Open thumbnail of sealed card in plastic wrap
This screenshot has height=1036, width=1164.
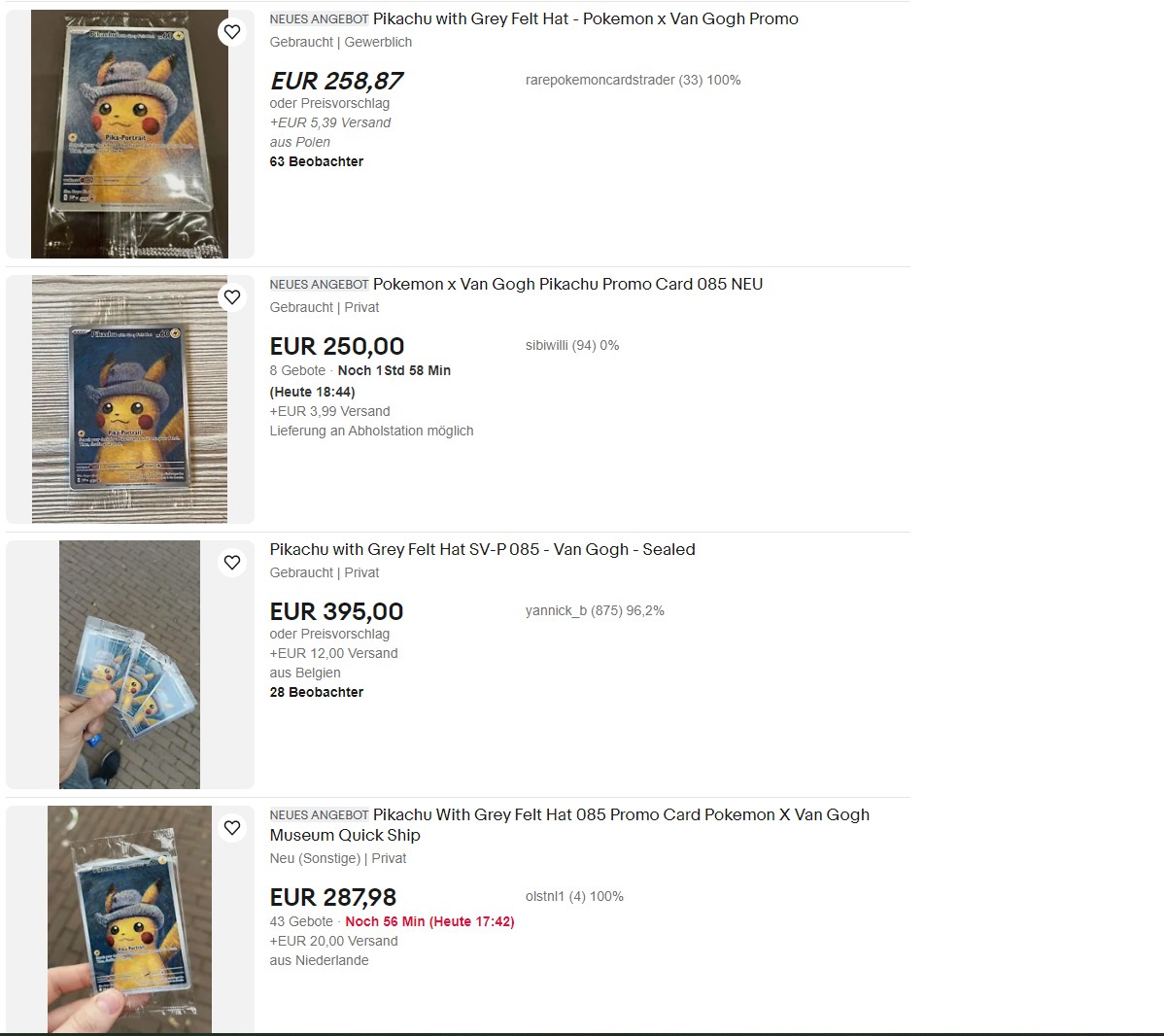[x=130, y=134]
